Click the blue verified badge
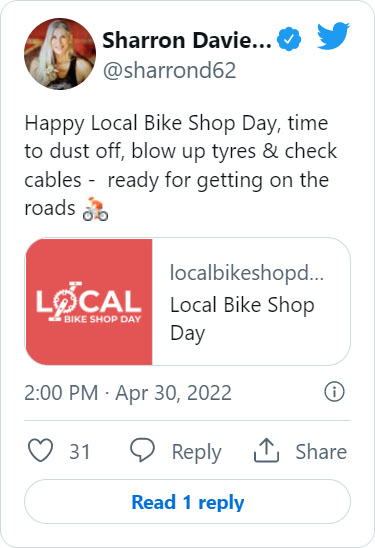Screen dimensions: 375x548 coord(289,39)
